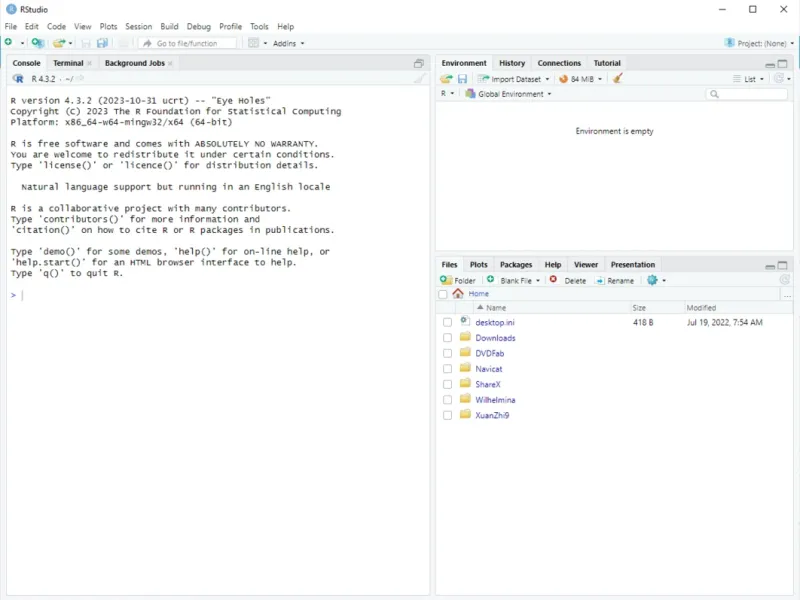Image resolution: width=800 pixels, height=600 pixels.
Task: Open the Wilhelmina folder link
Action: click(x=495, y=399)
